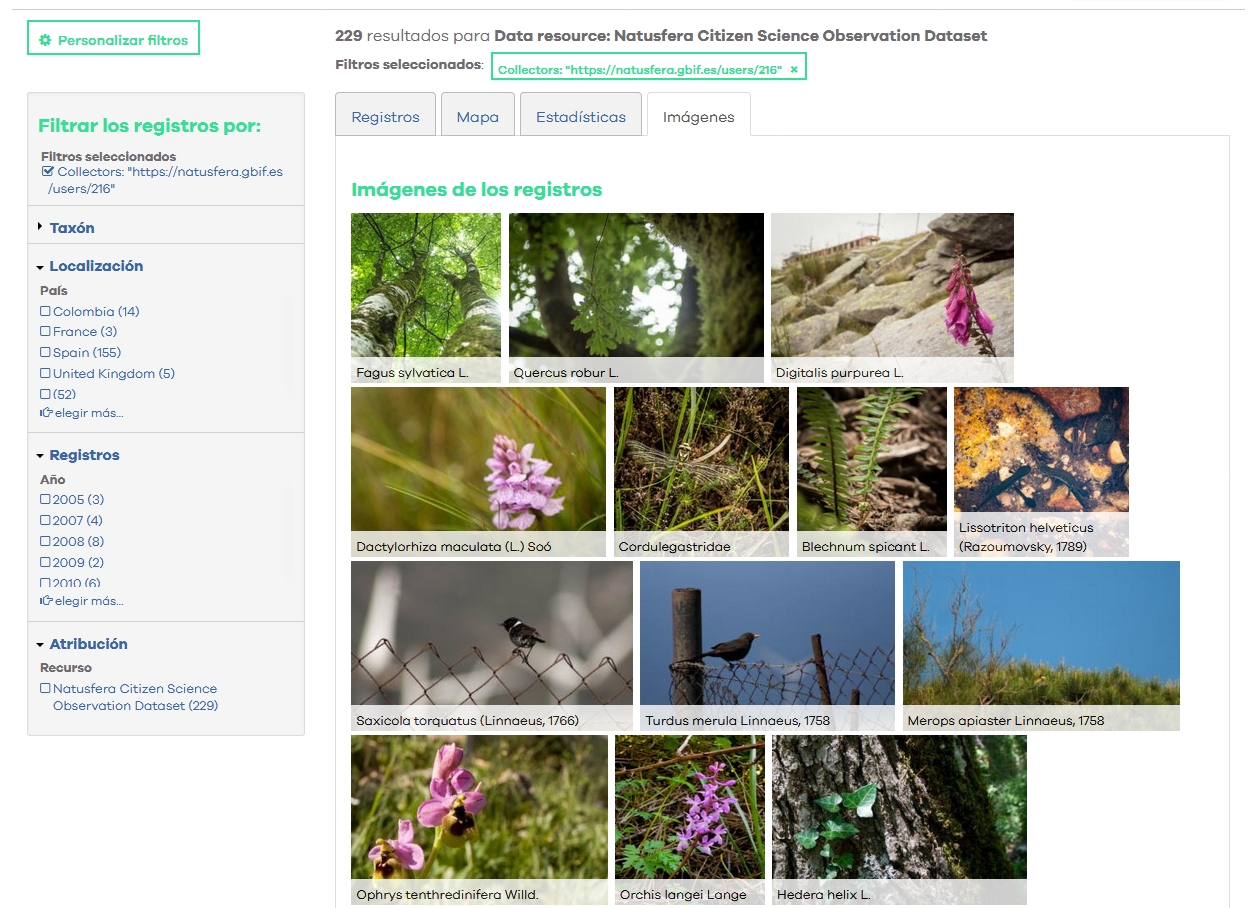This screenshot has height=908, width=1260.
Task: Go to the Registros tab
Action: tap(385, 117)
